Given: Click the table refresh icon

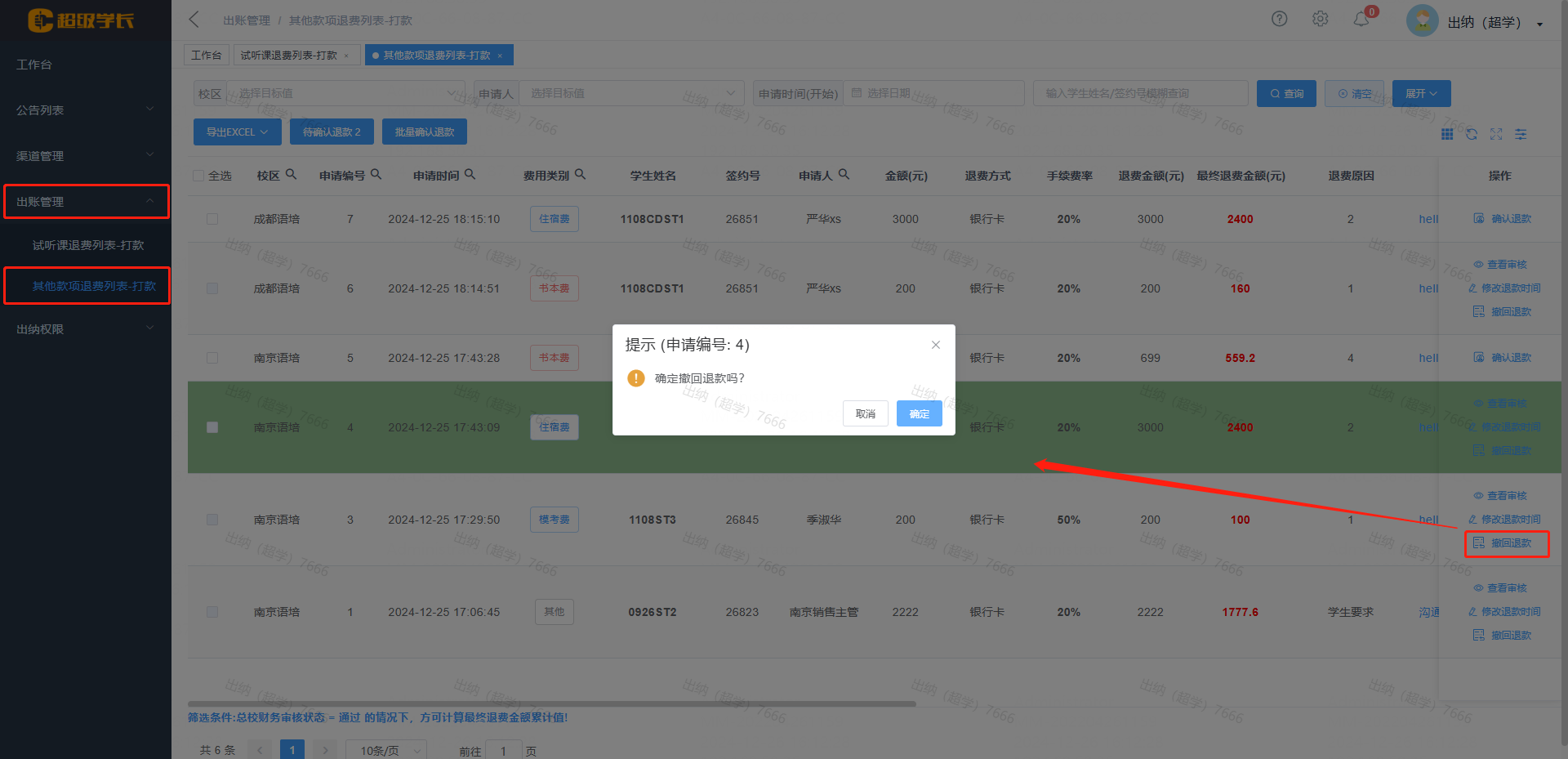Looking at the screenshot, I should (1472, 134).
